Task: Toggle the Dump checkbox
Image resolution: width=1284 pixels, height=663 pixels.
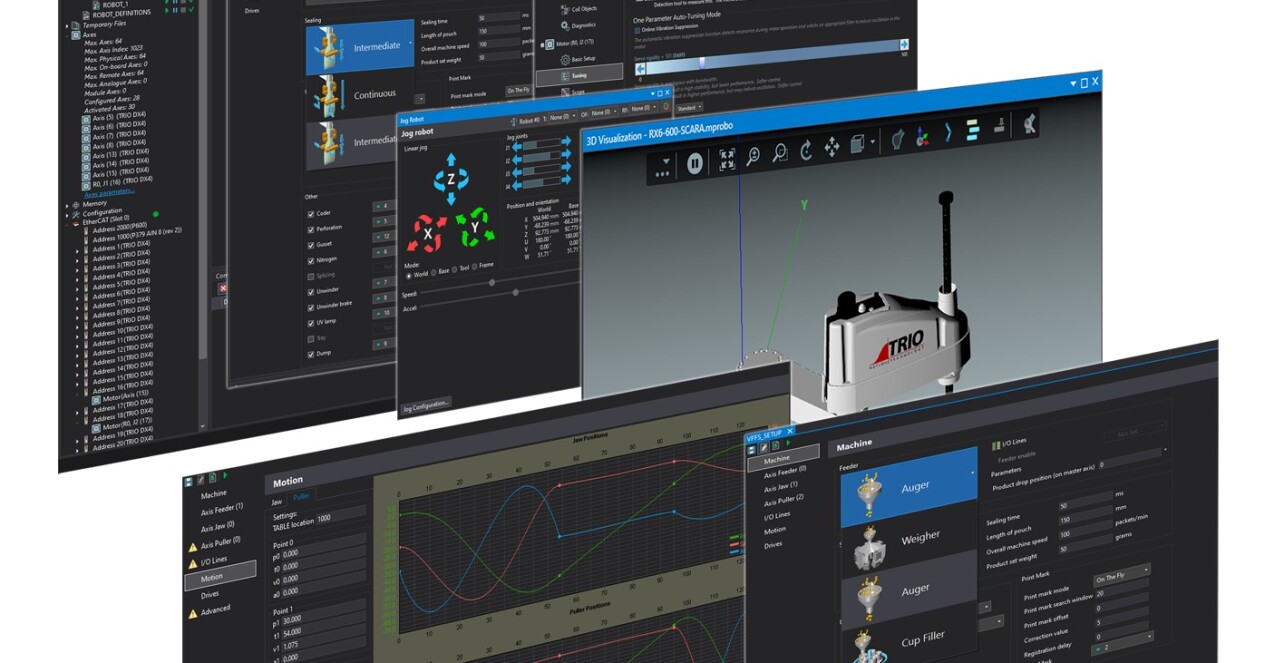Action: 311,354
